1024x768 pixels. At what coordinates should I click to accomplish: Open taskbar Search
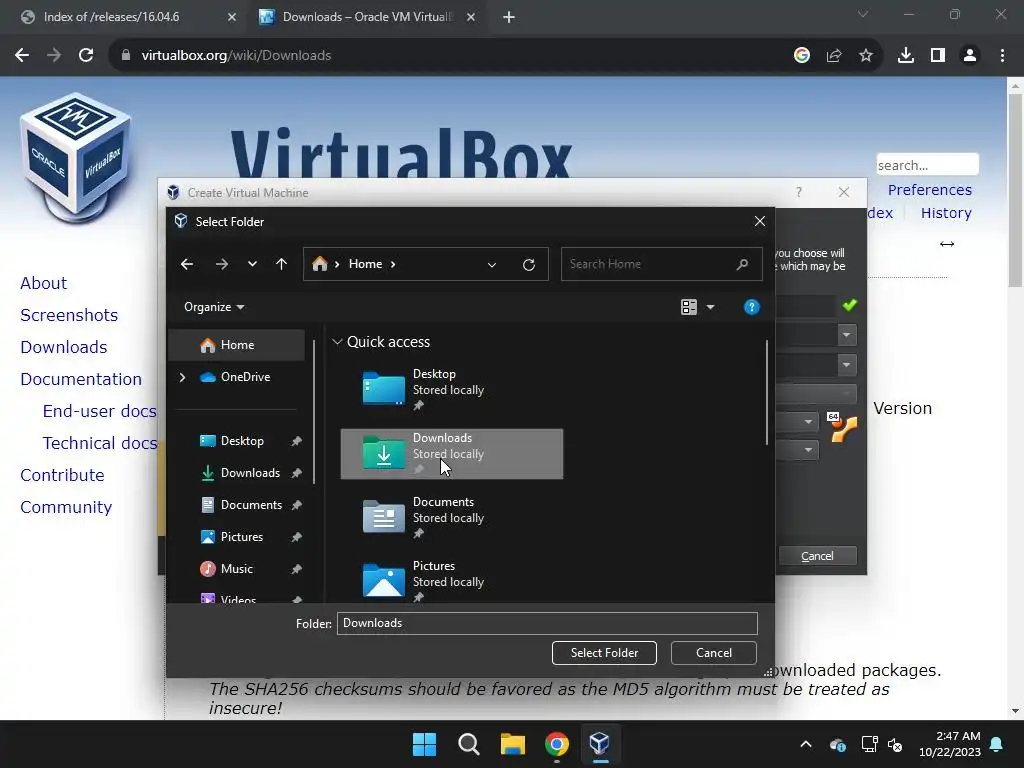tap(469, 744)
